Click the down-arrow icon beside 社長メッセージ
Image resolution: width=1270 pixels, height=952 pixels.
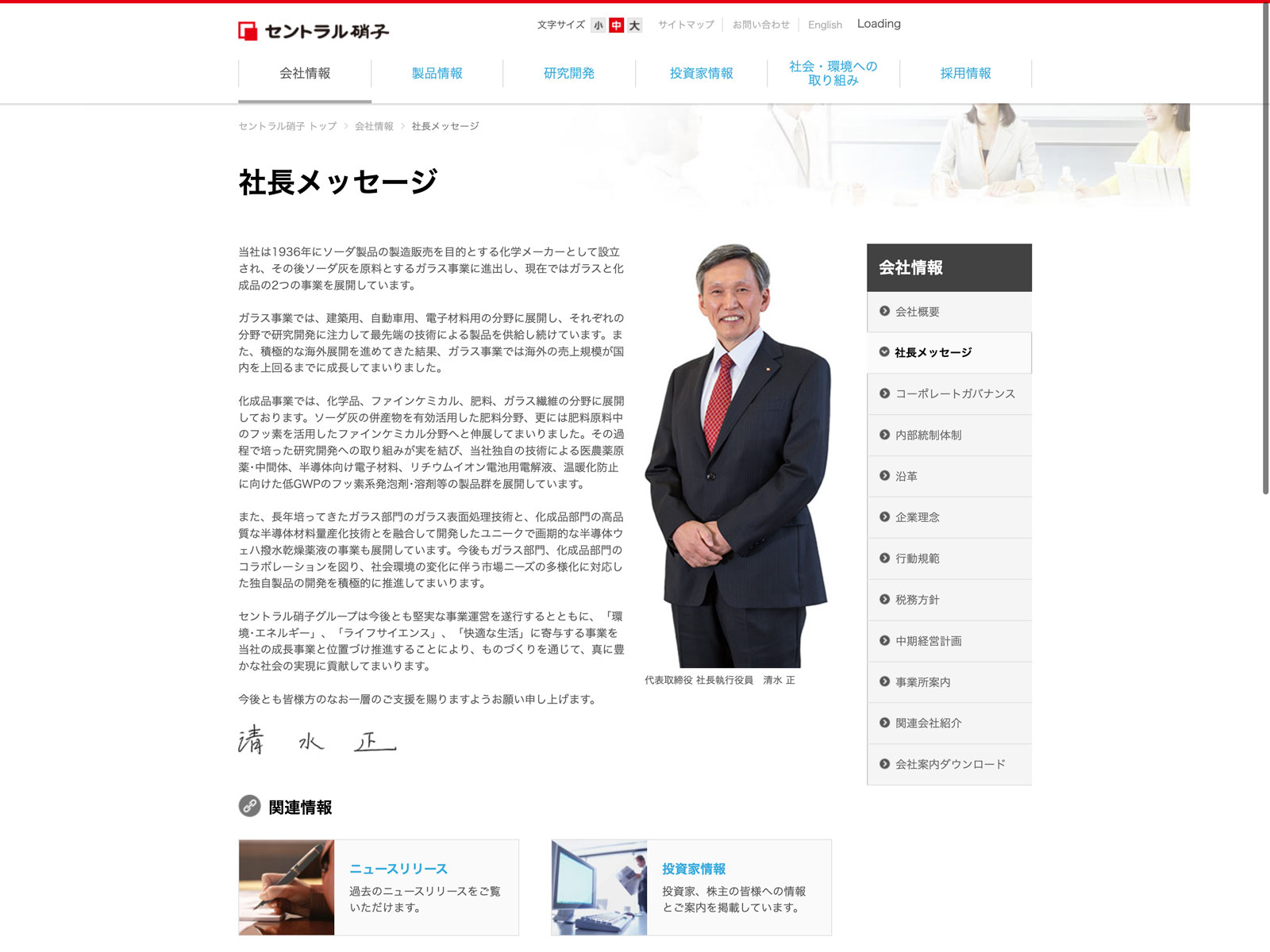[884, 352]
